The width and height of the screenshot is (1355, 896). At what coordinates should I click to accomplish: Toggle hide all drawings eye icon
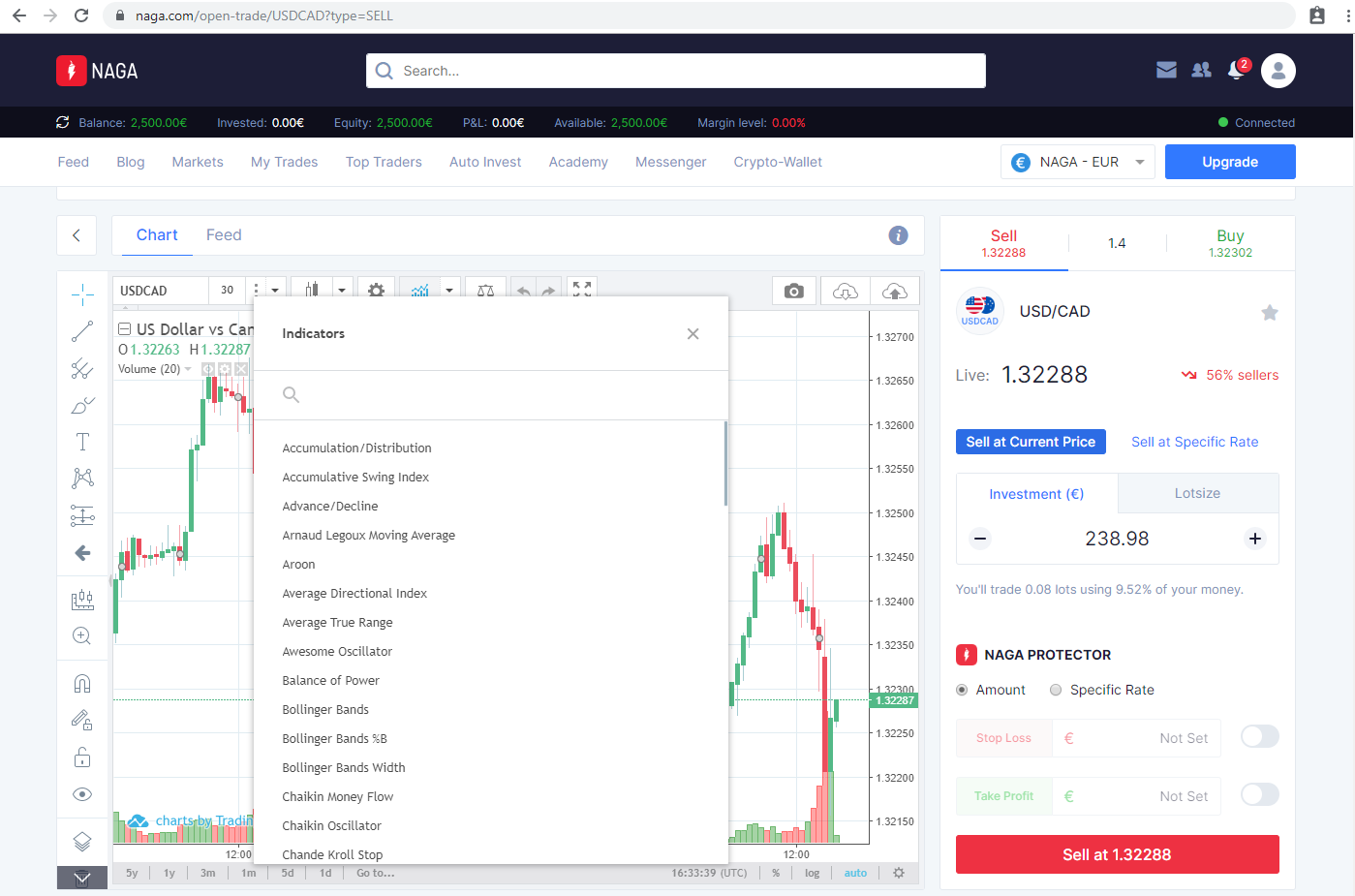pos(82,794)
